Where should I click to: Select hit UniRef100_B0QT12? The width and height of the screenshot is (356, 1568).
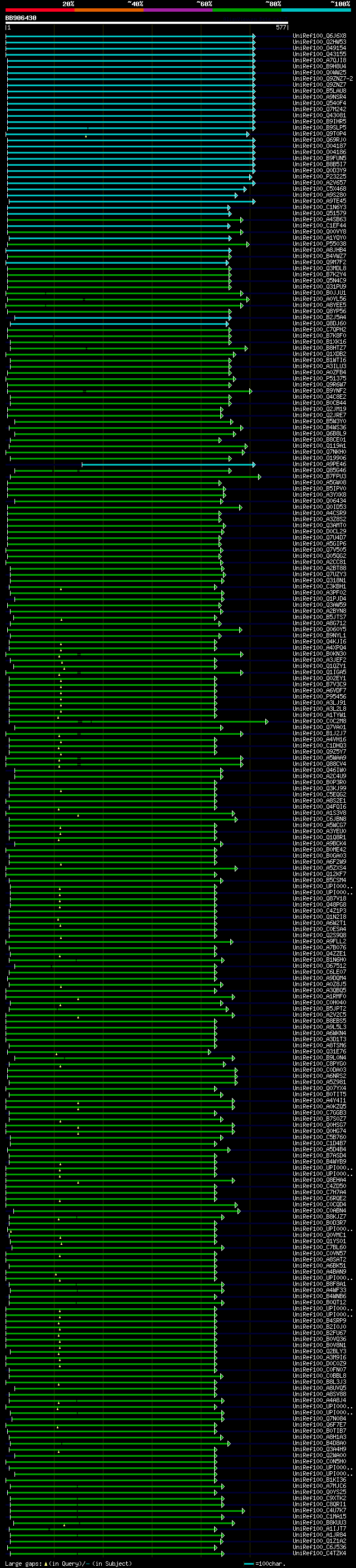pos(319,1302)
